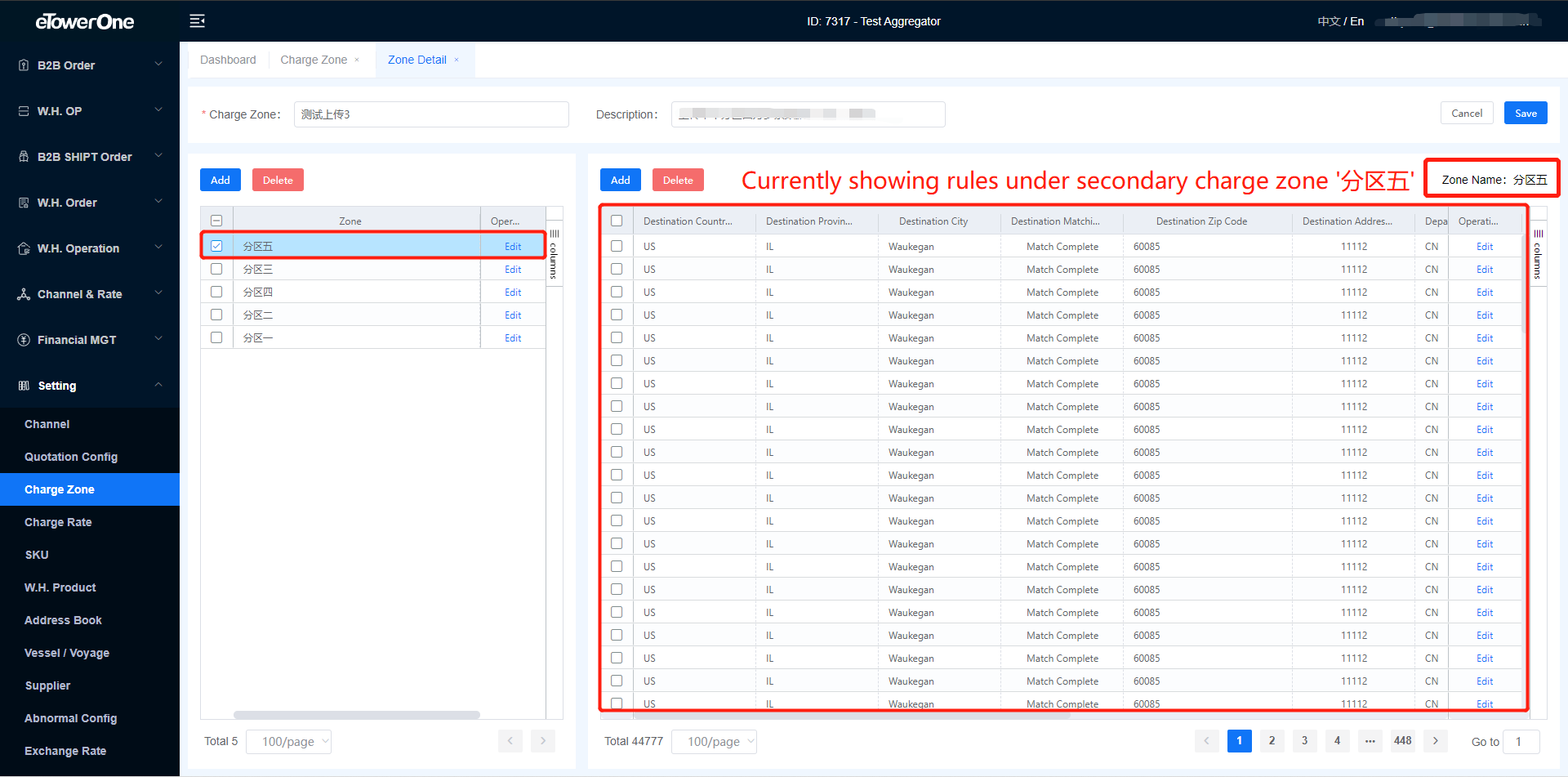The height and width of the screenshot is (777, 1568).
Task: Toggle select-all checkbox in rules table header
Action: coord(617,221)
